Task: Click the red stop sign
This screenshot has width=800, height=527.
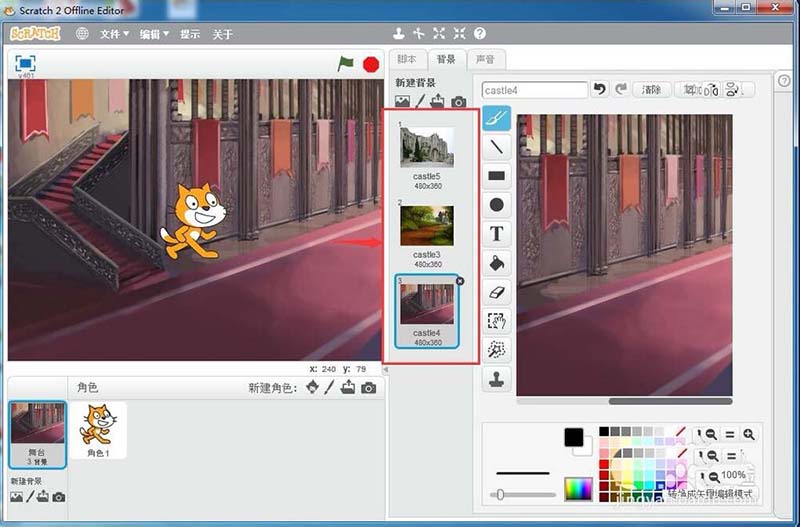Action: pyautogui.click(x=371, y=65)
